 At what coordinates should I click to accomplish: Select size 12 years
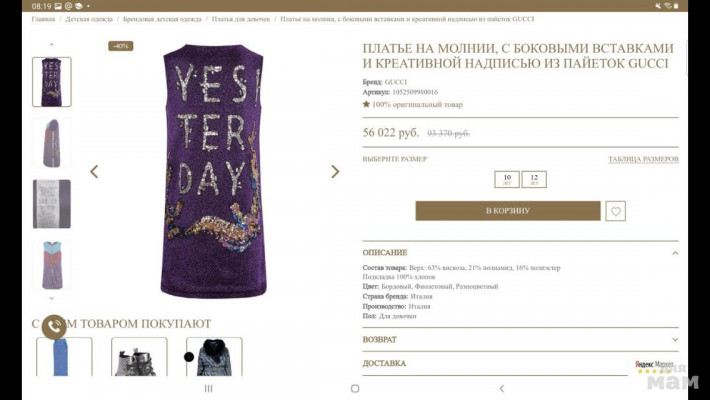click(534, 179)
